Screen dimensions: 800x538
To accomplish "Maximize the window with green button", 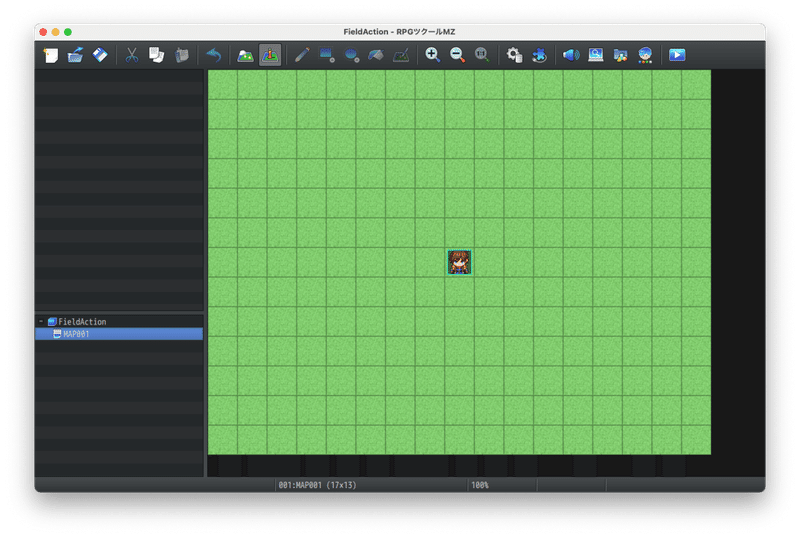I will (68, 32).
